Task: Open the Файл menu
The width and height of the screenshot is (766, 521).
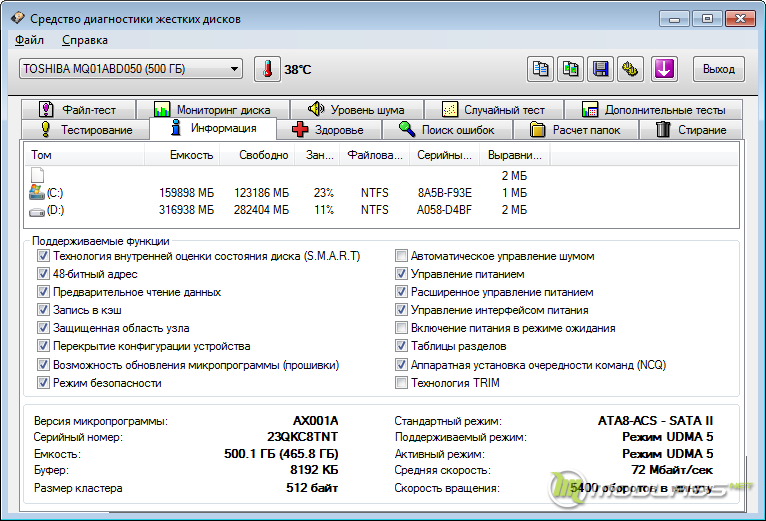Action: tap(29, 40)
